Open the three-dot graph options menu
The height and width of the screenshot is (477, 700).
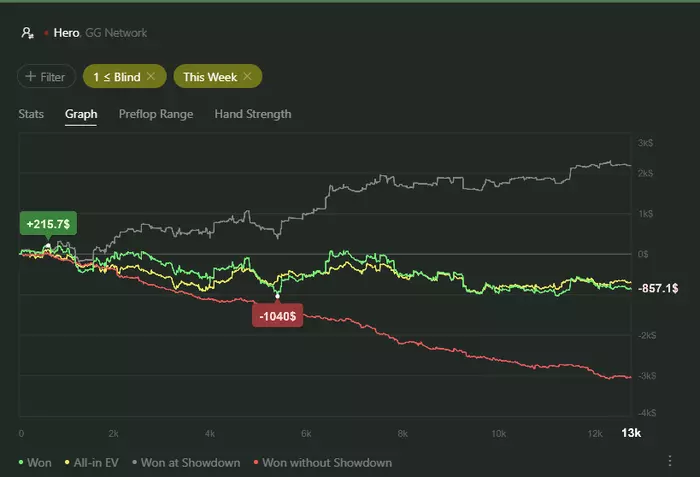[x=670, y=461]
